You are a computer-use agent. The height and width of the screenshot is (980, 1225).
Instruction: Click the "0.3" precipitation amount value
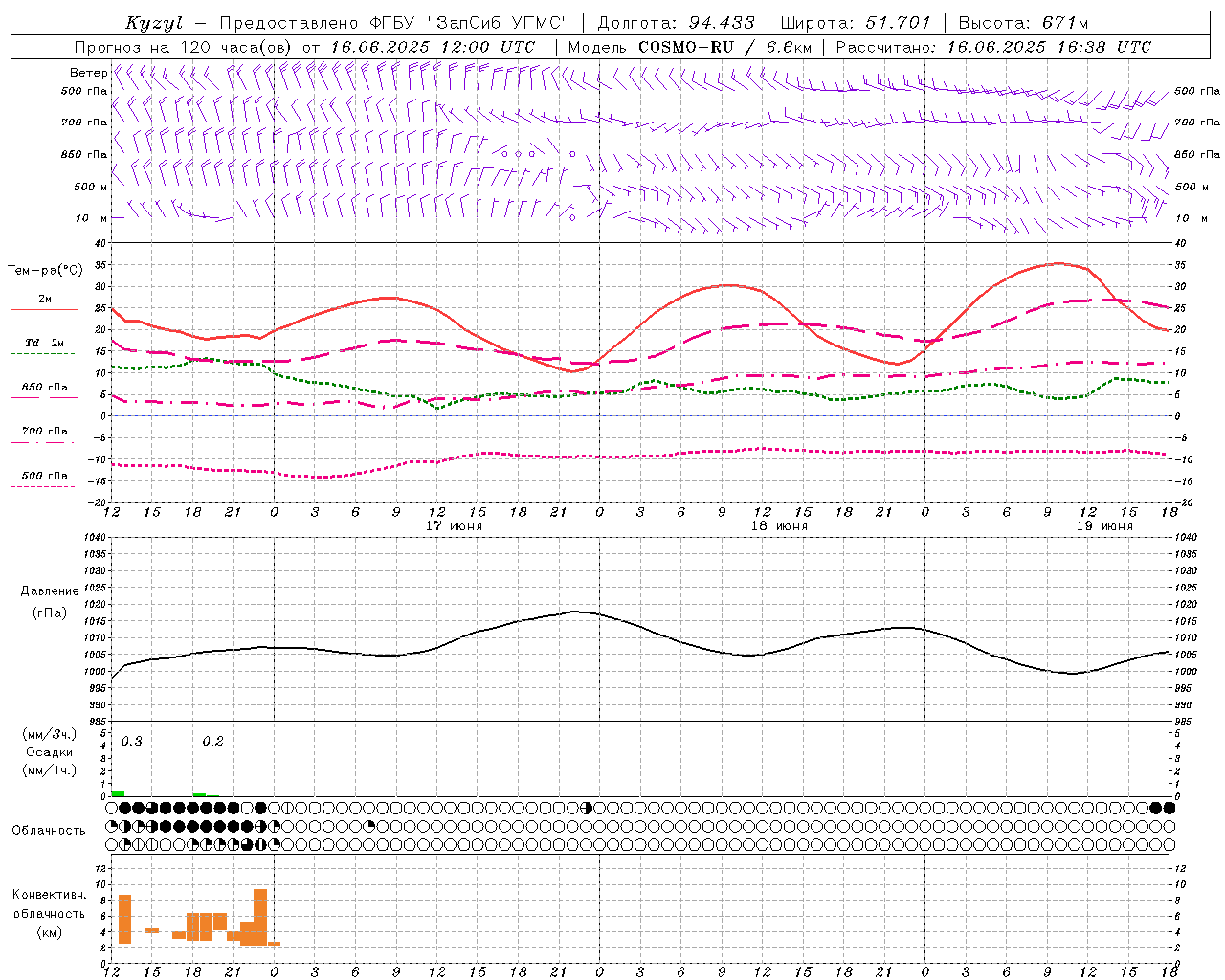pos(131,742)
